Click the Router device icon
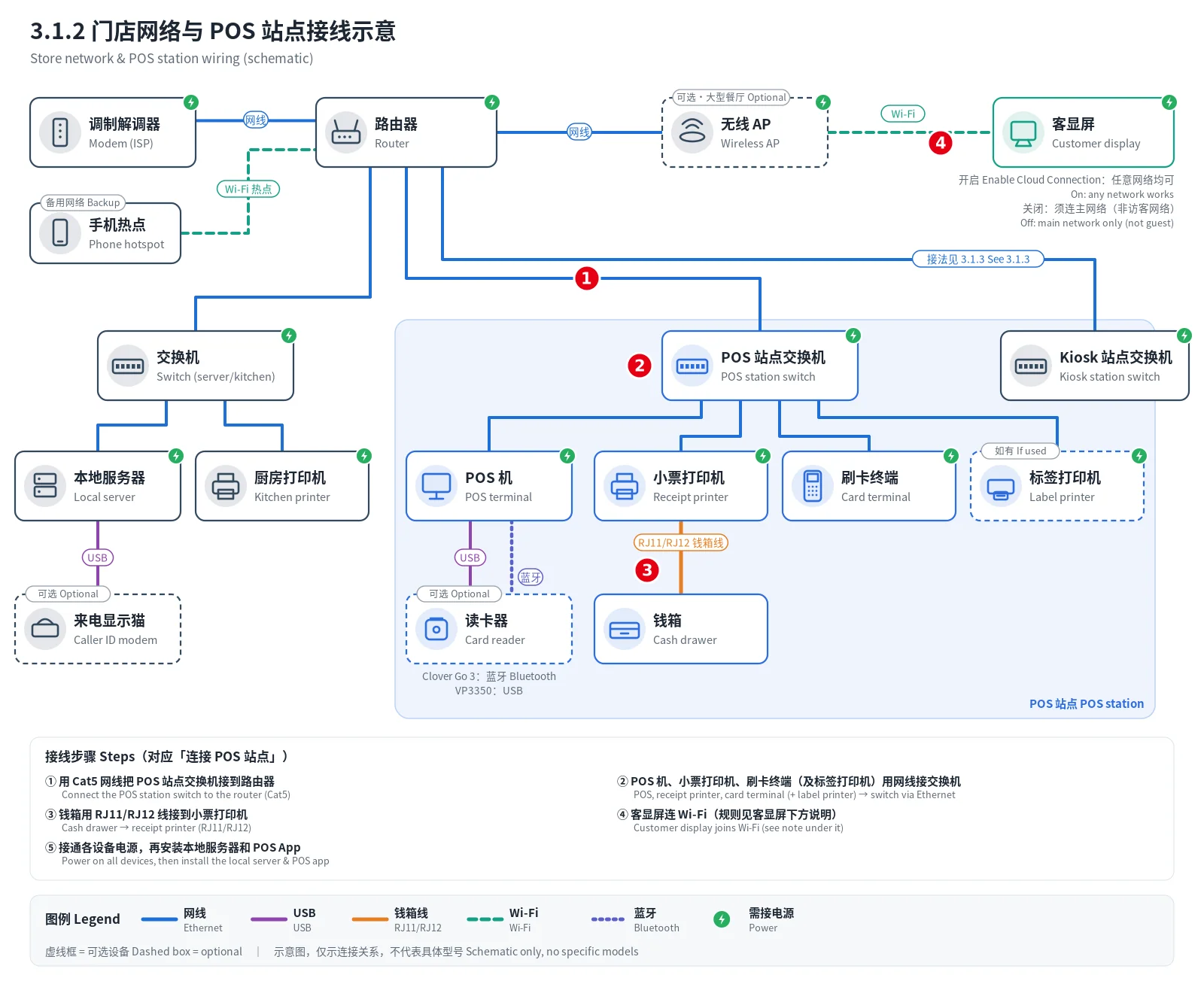The width and height of the screenshot is (1204, 984). [x=346, y=132]
